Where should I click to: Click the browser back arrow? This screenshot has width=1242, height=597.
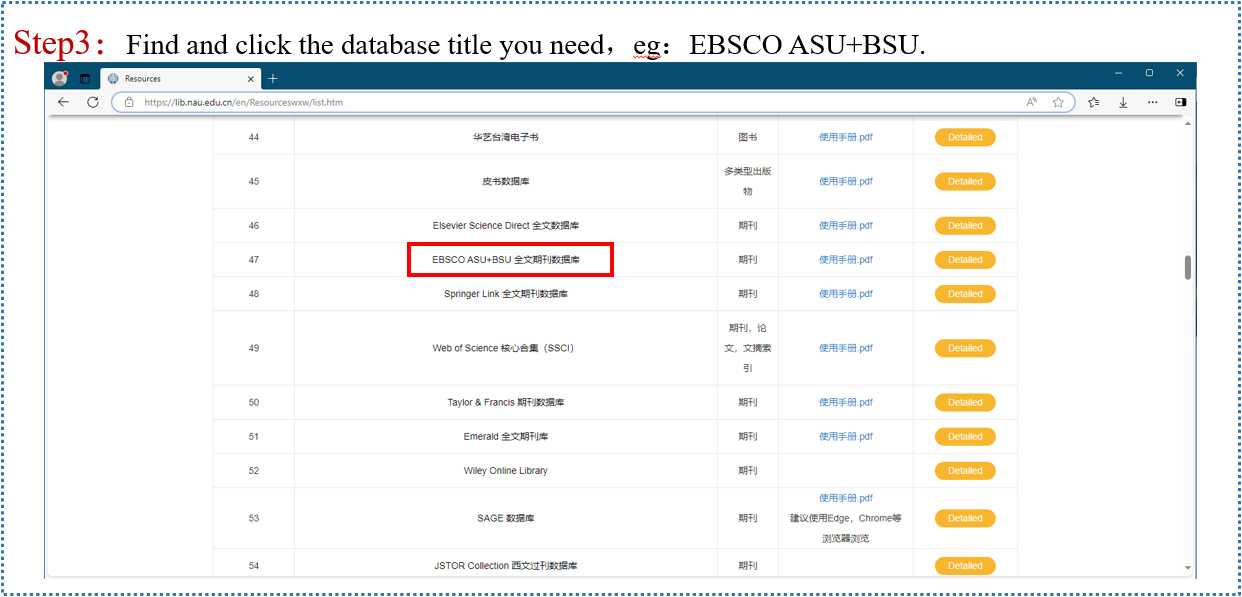[63, 102]
